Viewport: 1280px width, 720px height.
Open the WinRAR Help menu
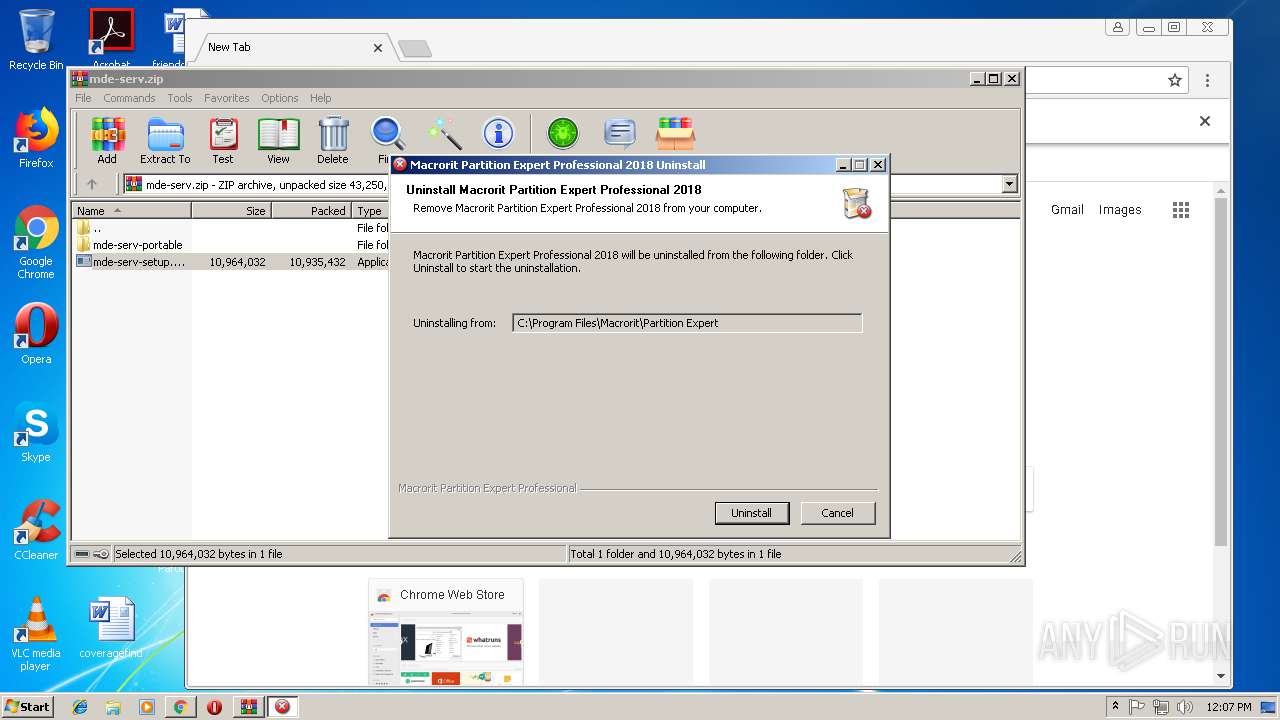point(320,98)
